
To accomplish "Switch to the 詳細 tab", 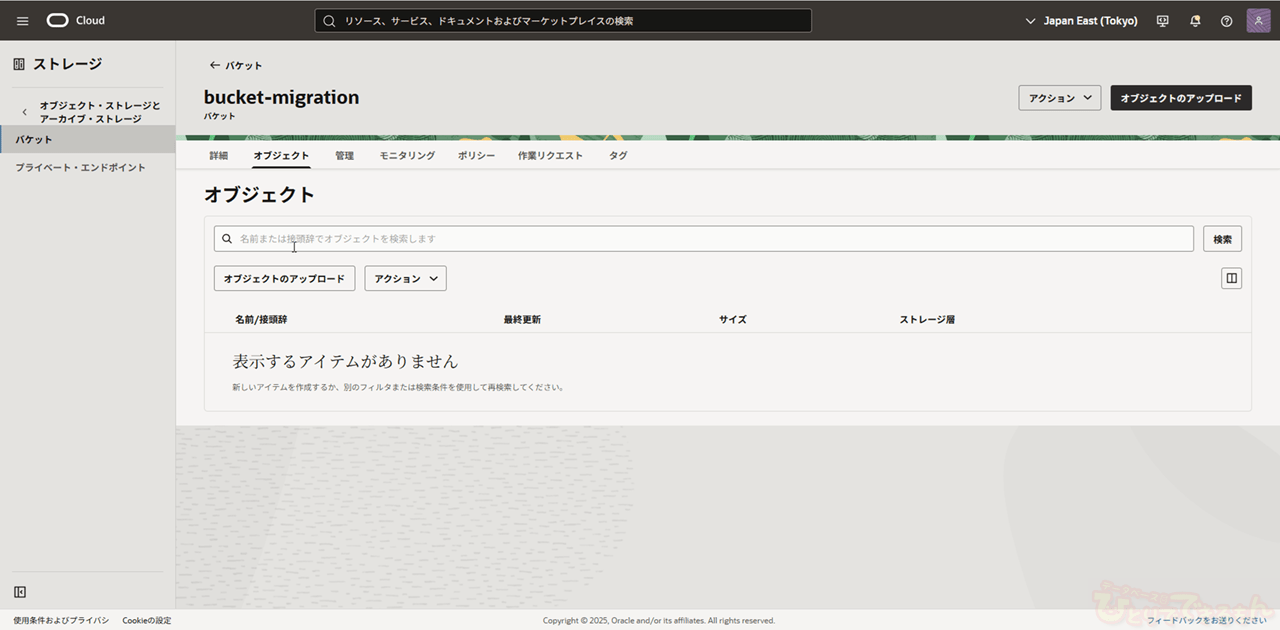I will click(218, 156).
